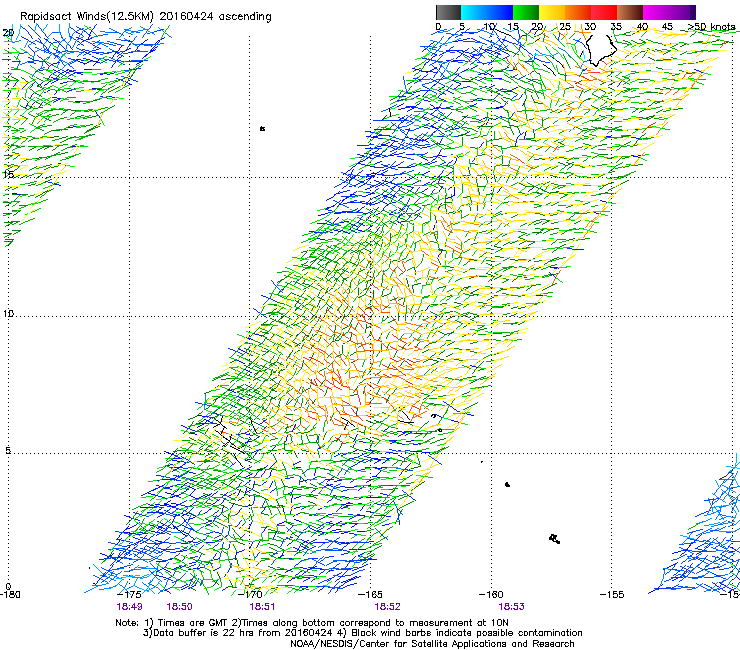Image resolution: width=740 pixels, height=650 pixels.
Task: Click the legend value label 45
Action: click(x=667, y=27)
